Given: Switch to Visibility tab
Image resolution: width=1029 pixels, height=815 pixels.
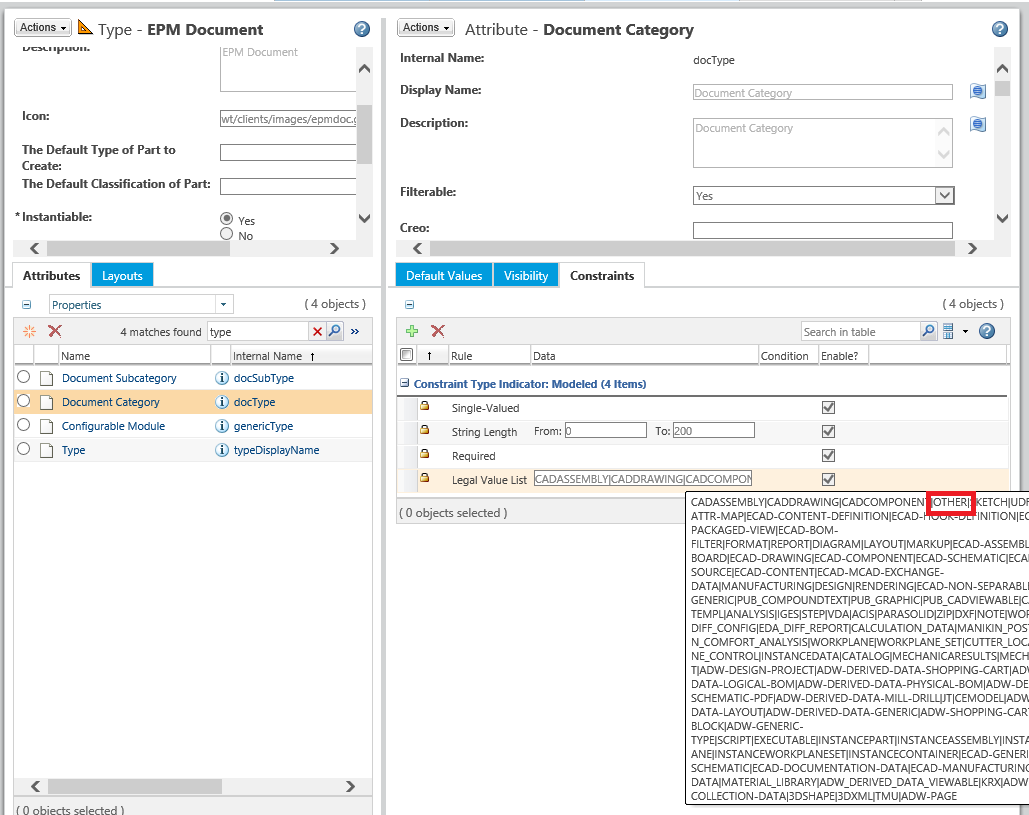Looking at the screenshot, I should click(526, 276).
